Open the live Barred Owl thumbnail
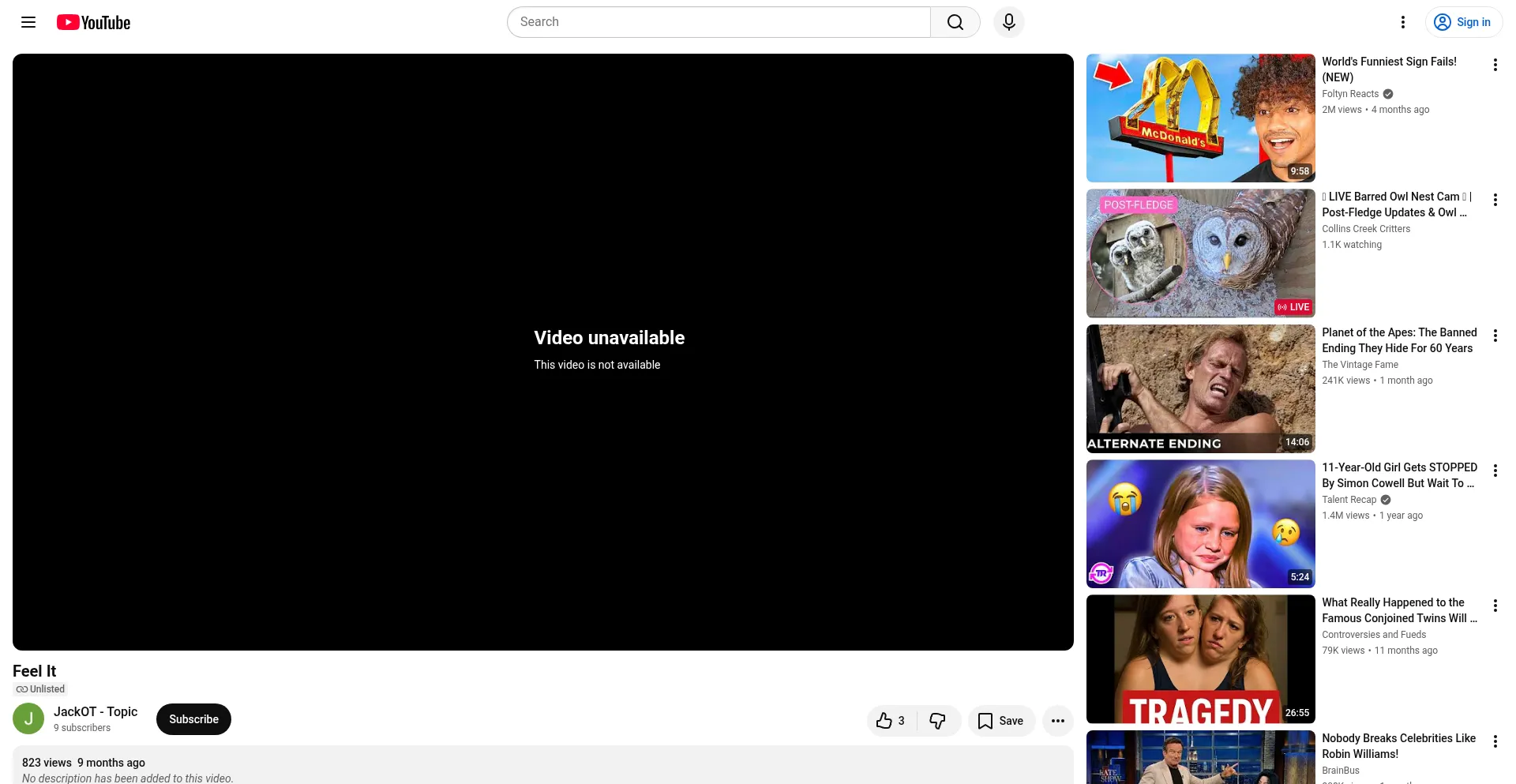Screen dimensions: 1516x784 (x=1201, y=253)
